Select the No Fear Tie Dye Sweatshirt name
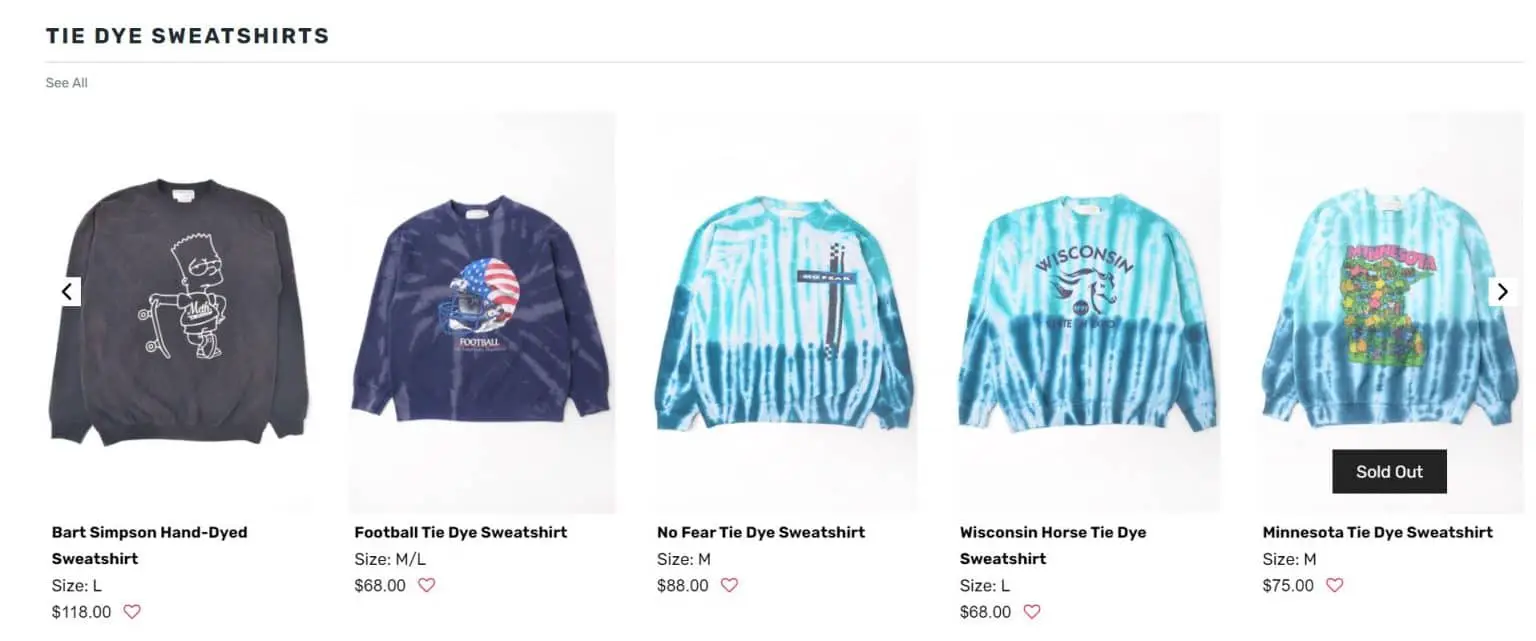This screenshot has width=1536, height=641. point(761,532)
